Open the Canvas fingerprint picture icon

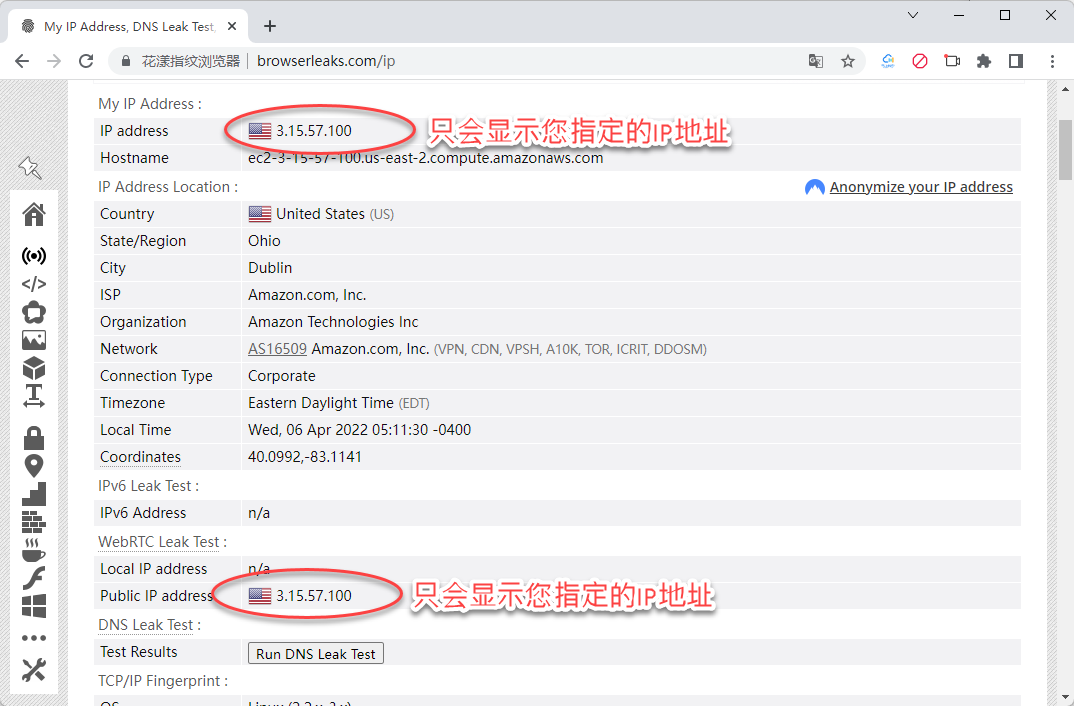point(34,340)
